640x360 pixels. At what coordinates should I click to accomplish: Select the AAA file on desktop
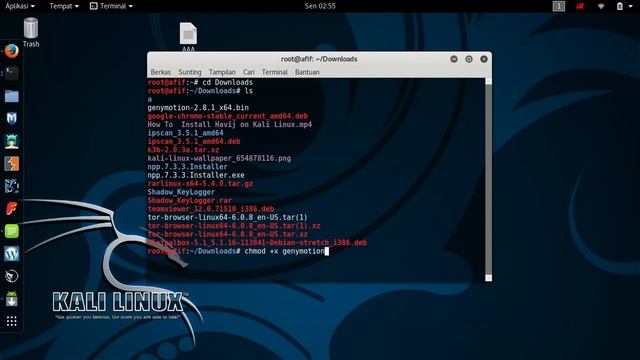point(188,37)
